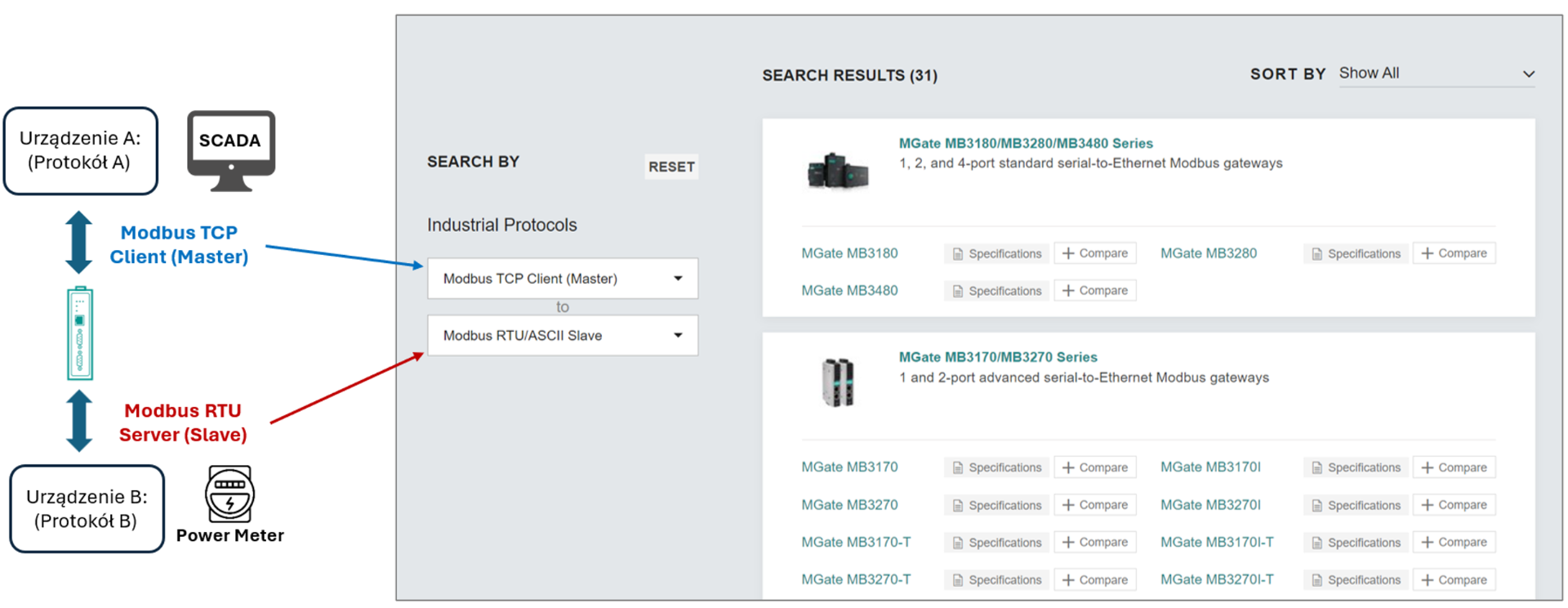View Specifications for MGate MB3170I-T

pyautogui.click(x=1356, y=542)
